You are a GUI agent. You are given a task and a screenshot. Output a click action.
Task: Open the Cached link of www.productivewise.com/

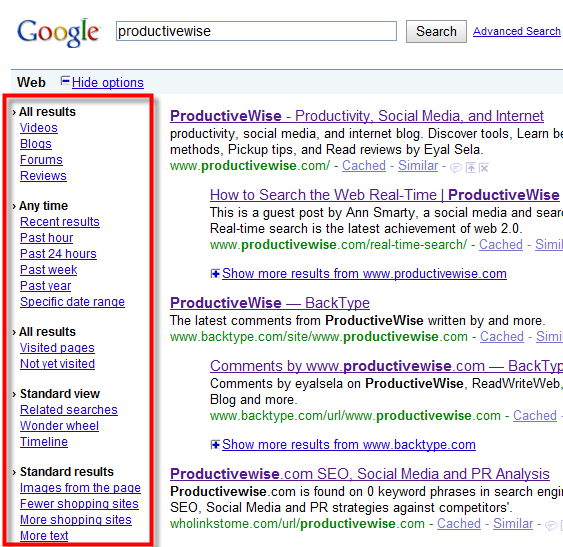click(x=364, y=166)
